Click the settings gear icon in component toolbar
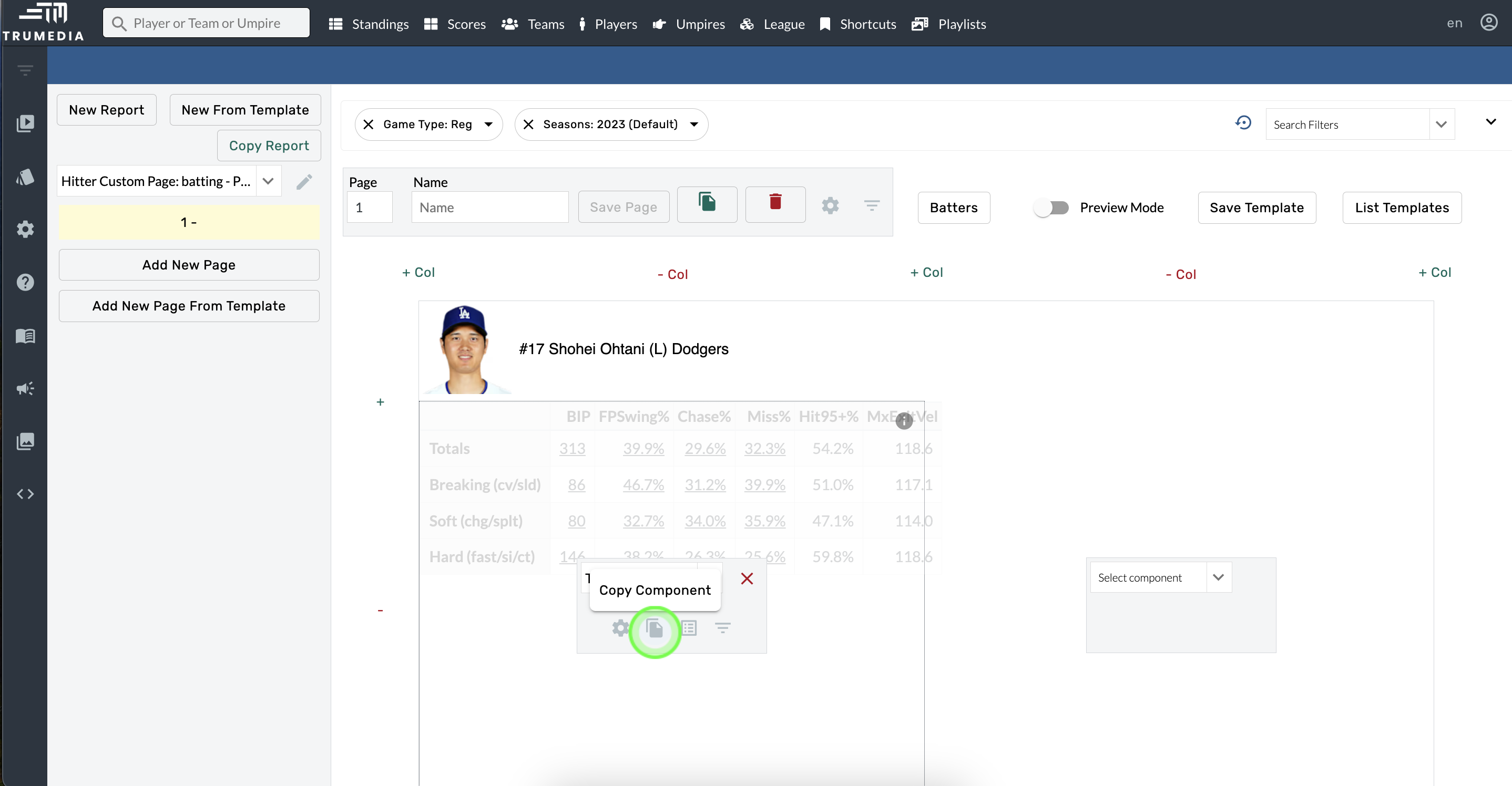 click(x=621, y=628)
